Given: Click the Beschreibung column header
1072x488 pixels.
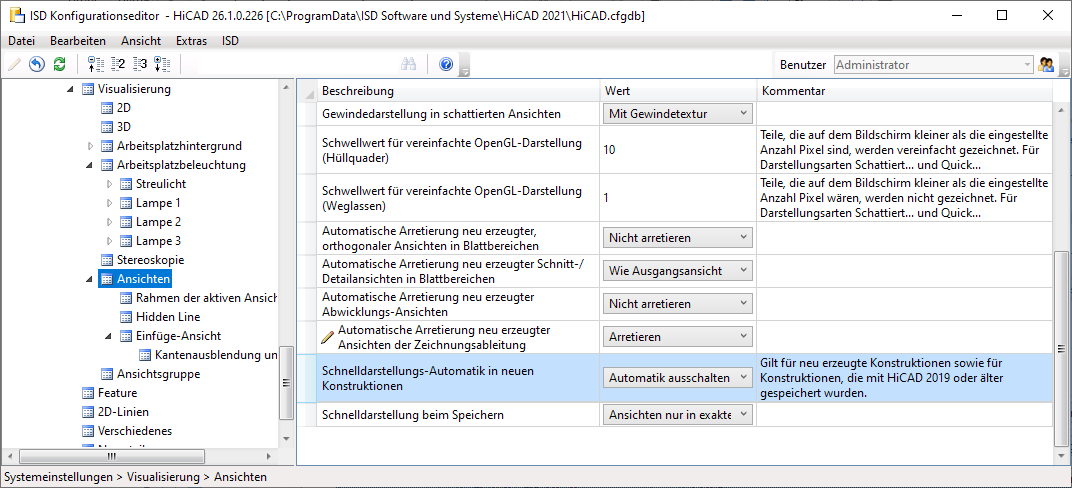Looking at the screenshot, I should click(457, 91).
